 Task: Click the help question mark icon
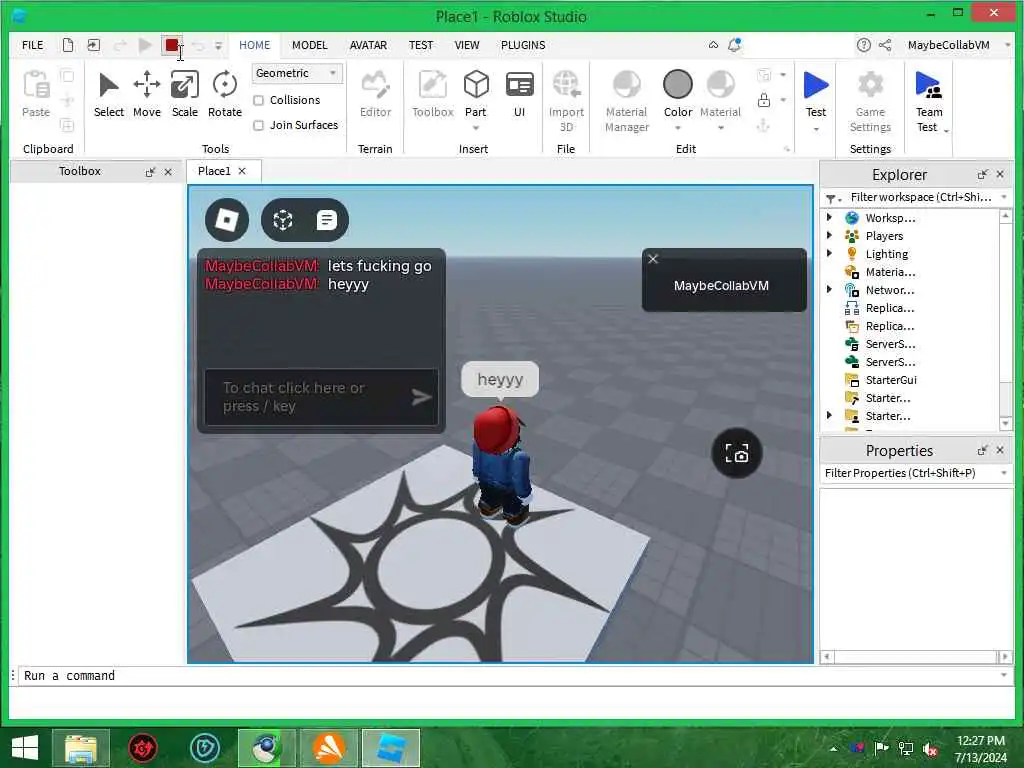pyautogui.click(x=863, y=45)
